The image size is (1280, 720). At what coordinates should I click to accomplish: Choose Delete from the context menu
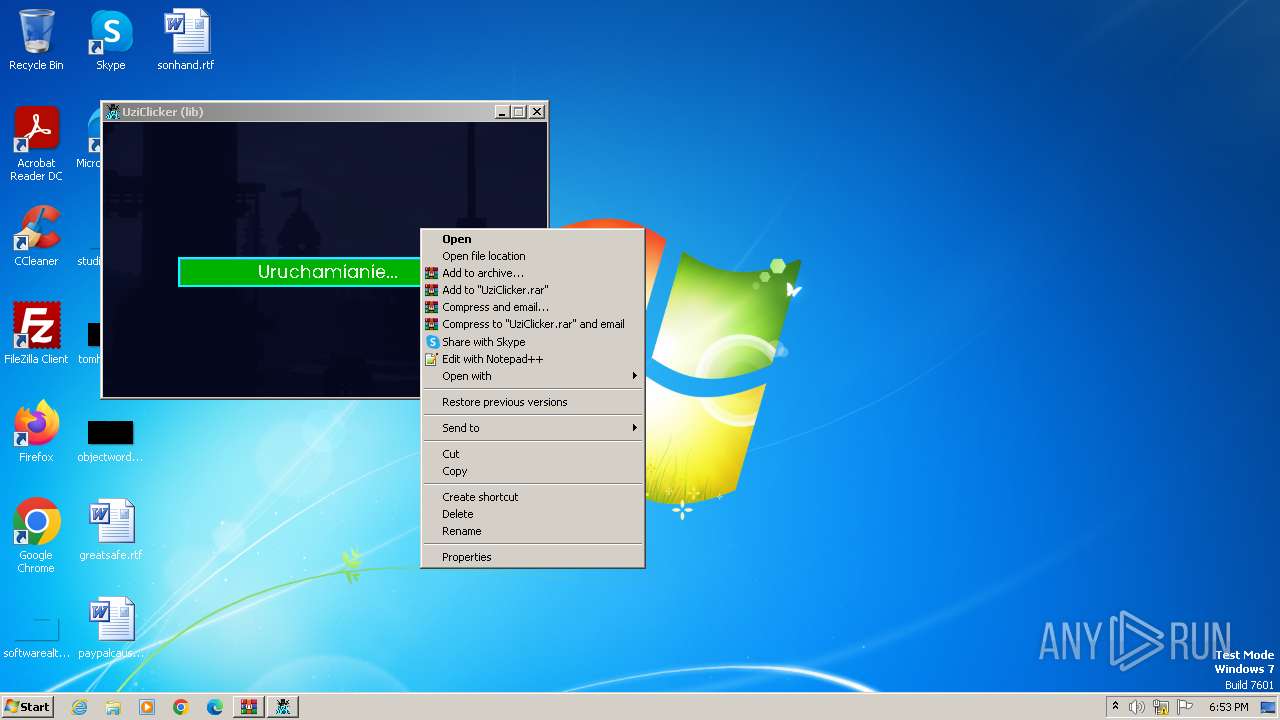point(533,514)
